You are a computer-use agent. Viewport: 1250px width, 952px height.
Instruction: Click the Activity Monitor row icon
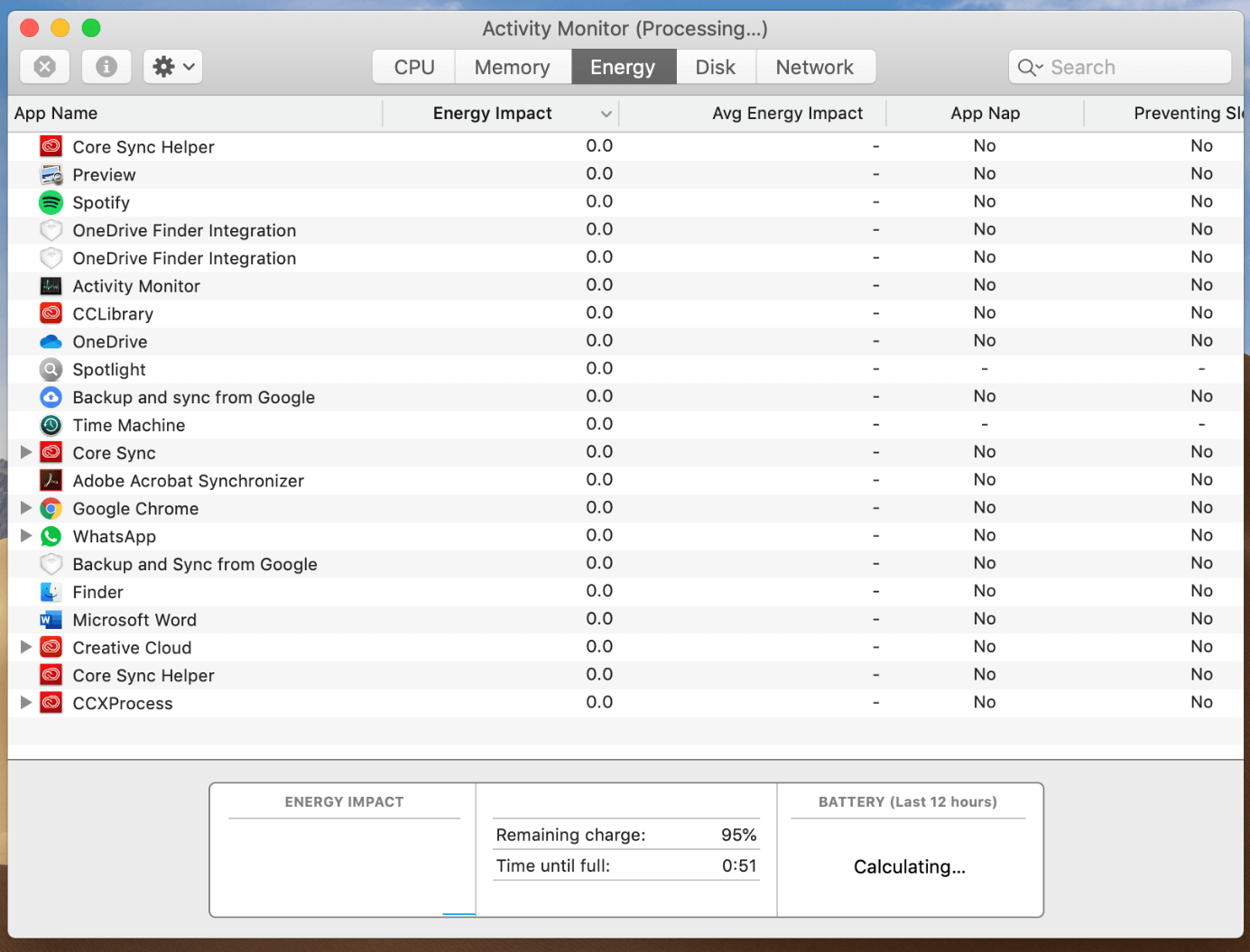51,286
